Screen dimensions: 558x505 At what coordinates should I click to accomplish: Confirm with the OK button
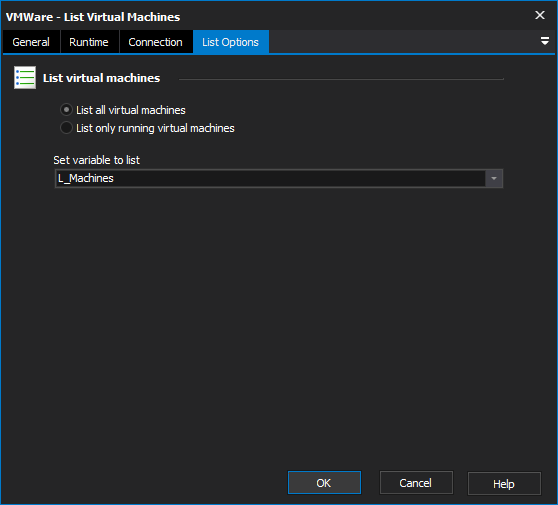pos(324,483)
